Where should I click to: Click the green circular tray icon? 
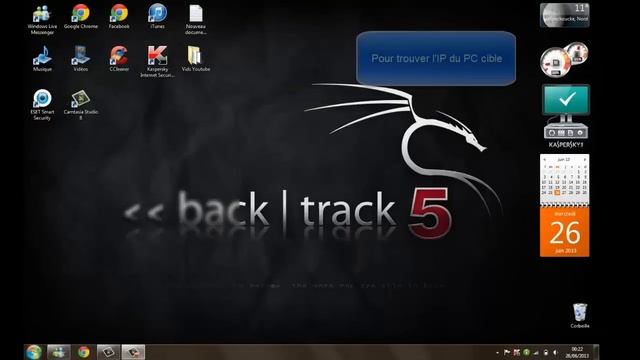click(527, 353)
